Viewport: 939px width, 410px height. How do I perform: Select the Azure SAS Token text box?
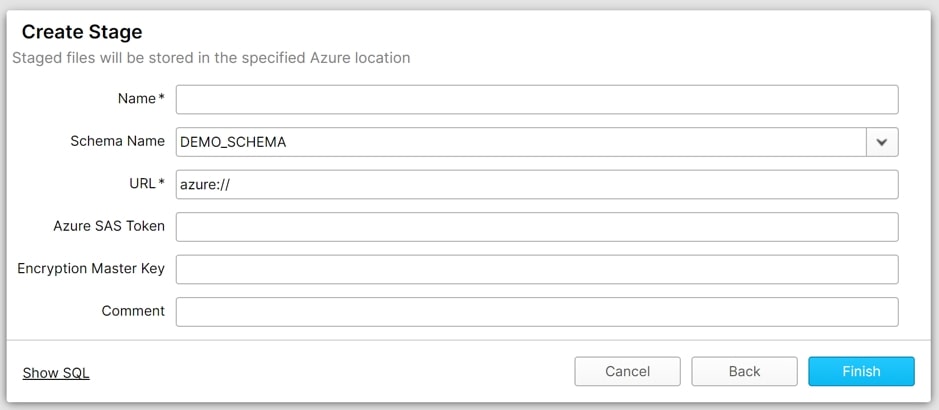pos(537,227)
